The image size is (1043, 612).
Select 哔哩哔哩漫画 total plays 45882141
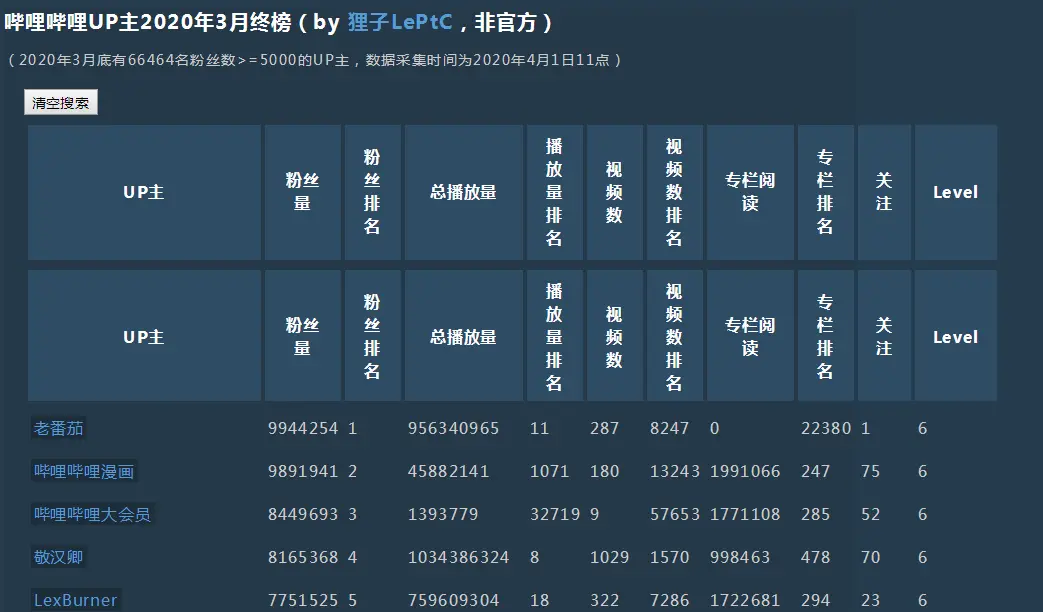448,472
